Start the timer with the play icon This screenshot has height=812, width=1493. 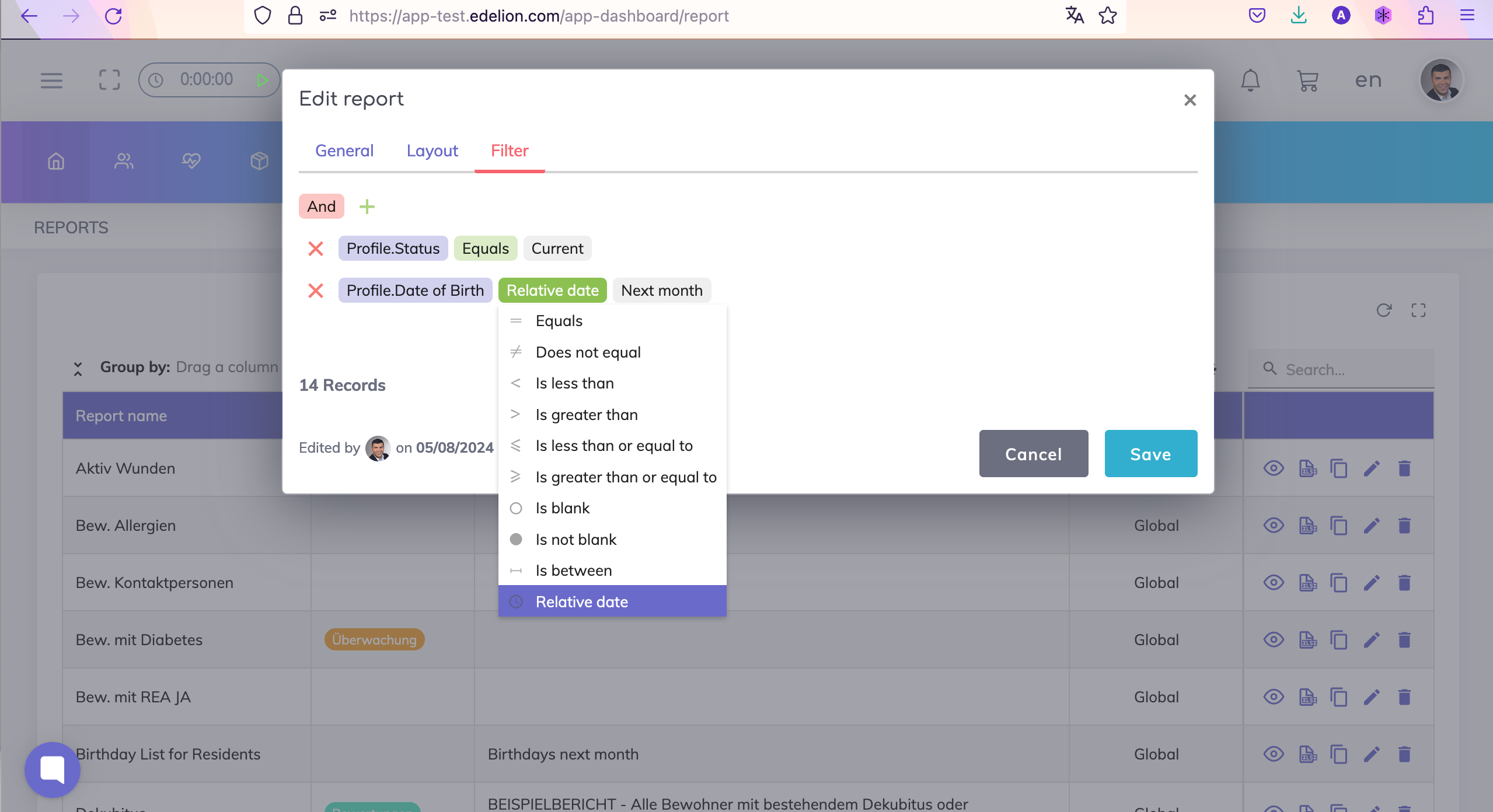point(262,80)
